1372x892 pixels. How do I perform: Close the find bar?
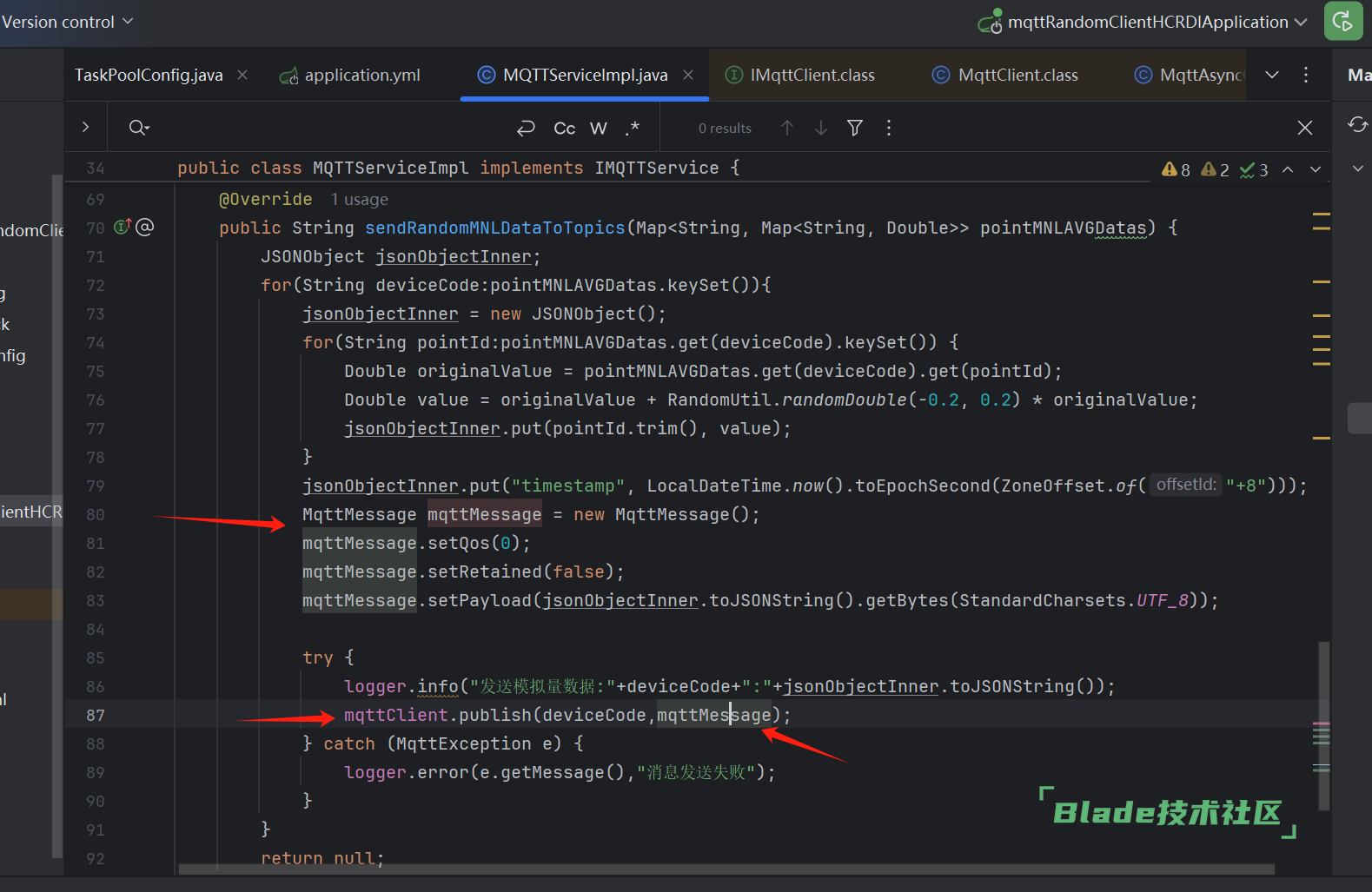point(1305,129)
